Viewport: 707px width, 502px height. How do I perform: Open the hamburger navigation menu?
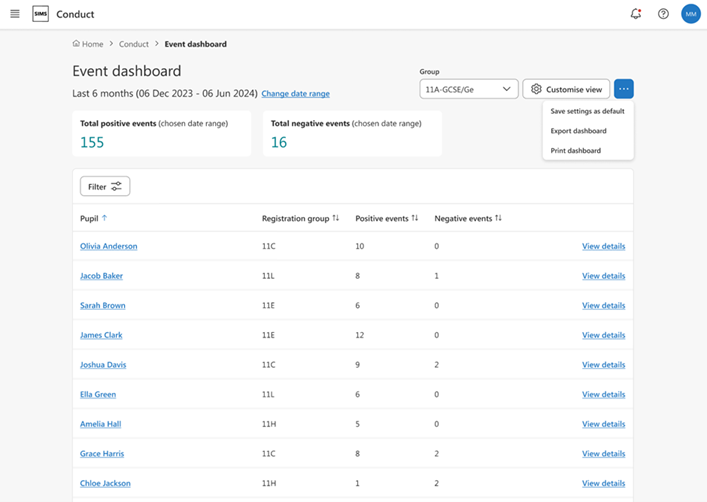pyautogui.click(x=15, y=14)
